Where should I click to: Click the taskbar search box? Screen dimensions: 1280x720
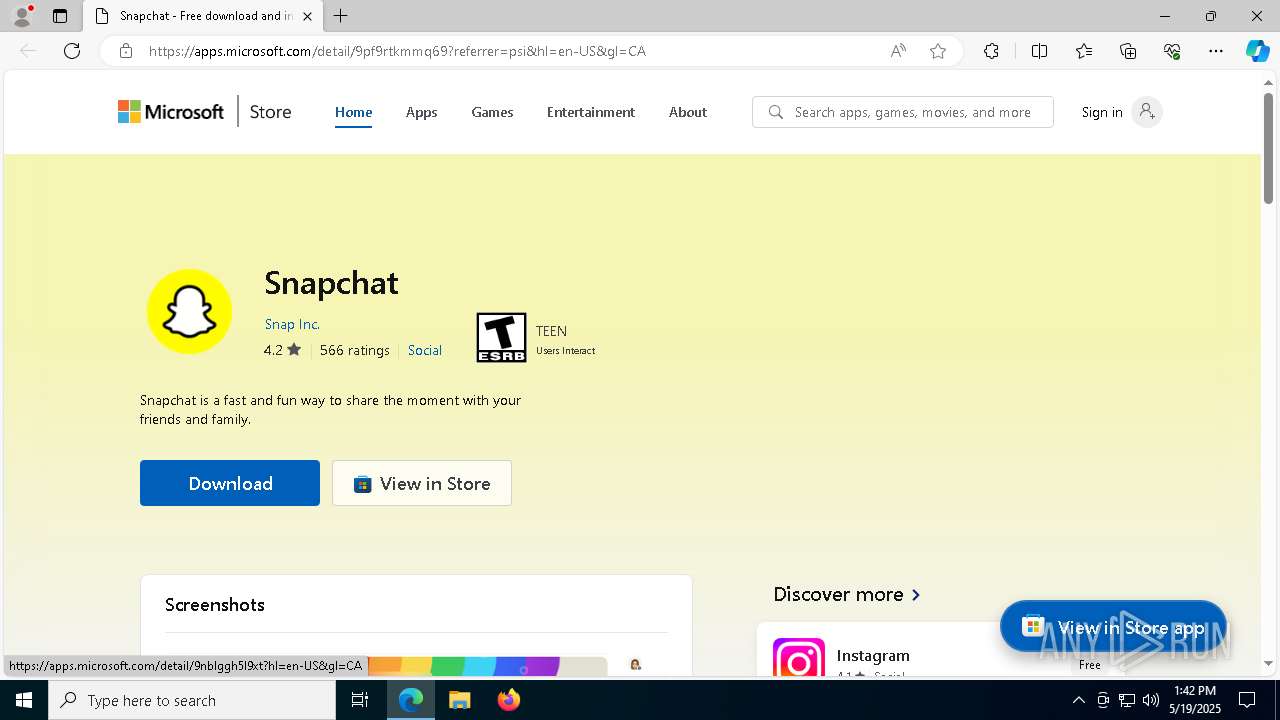[x=192, y=700]
